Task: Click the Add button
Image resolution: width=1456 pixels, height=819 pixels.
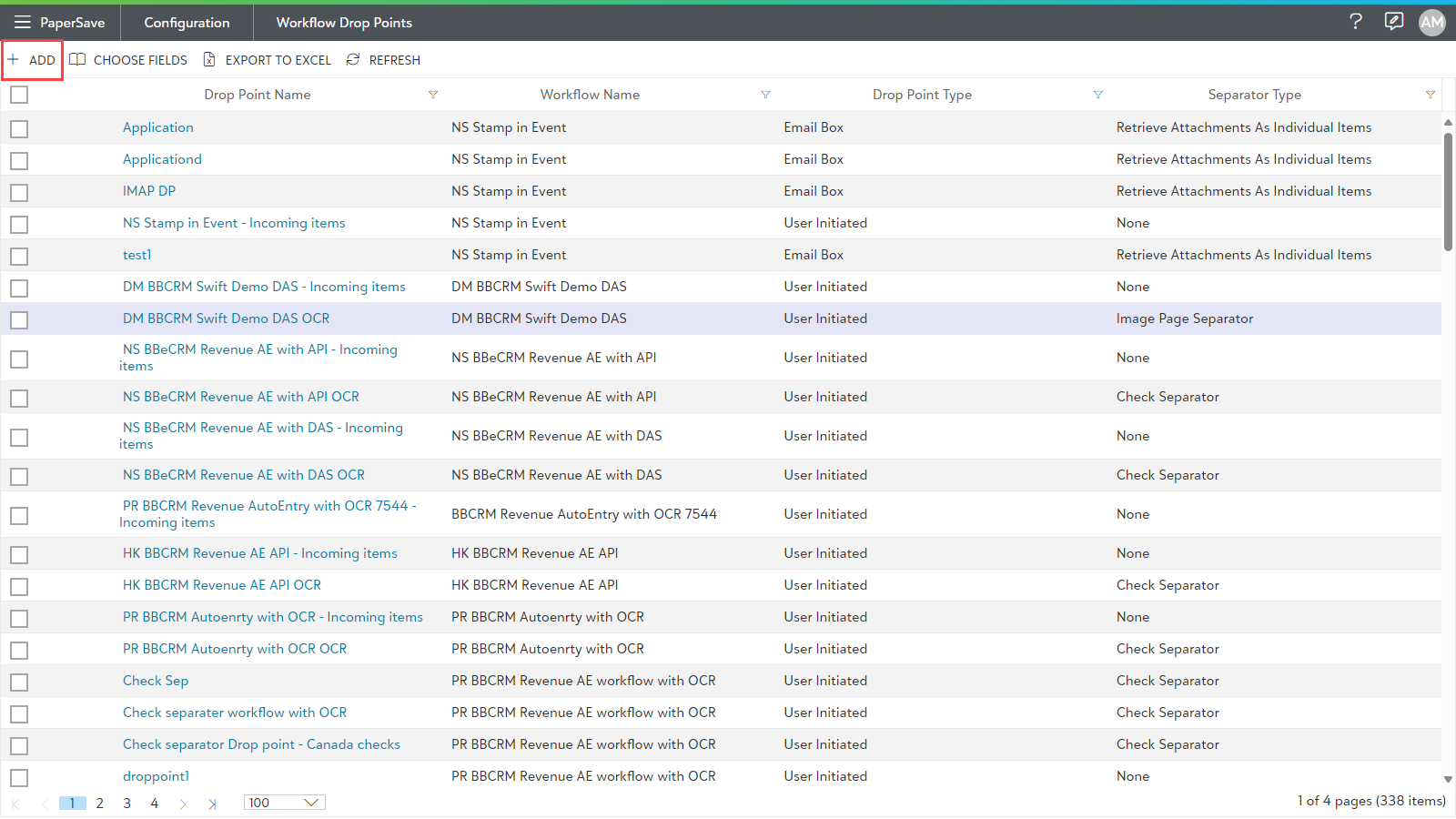Action: (x=33, y=60)
